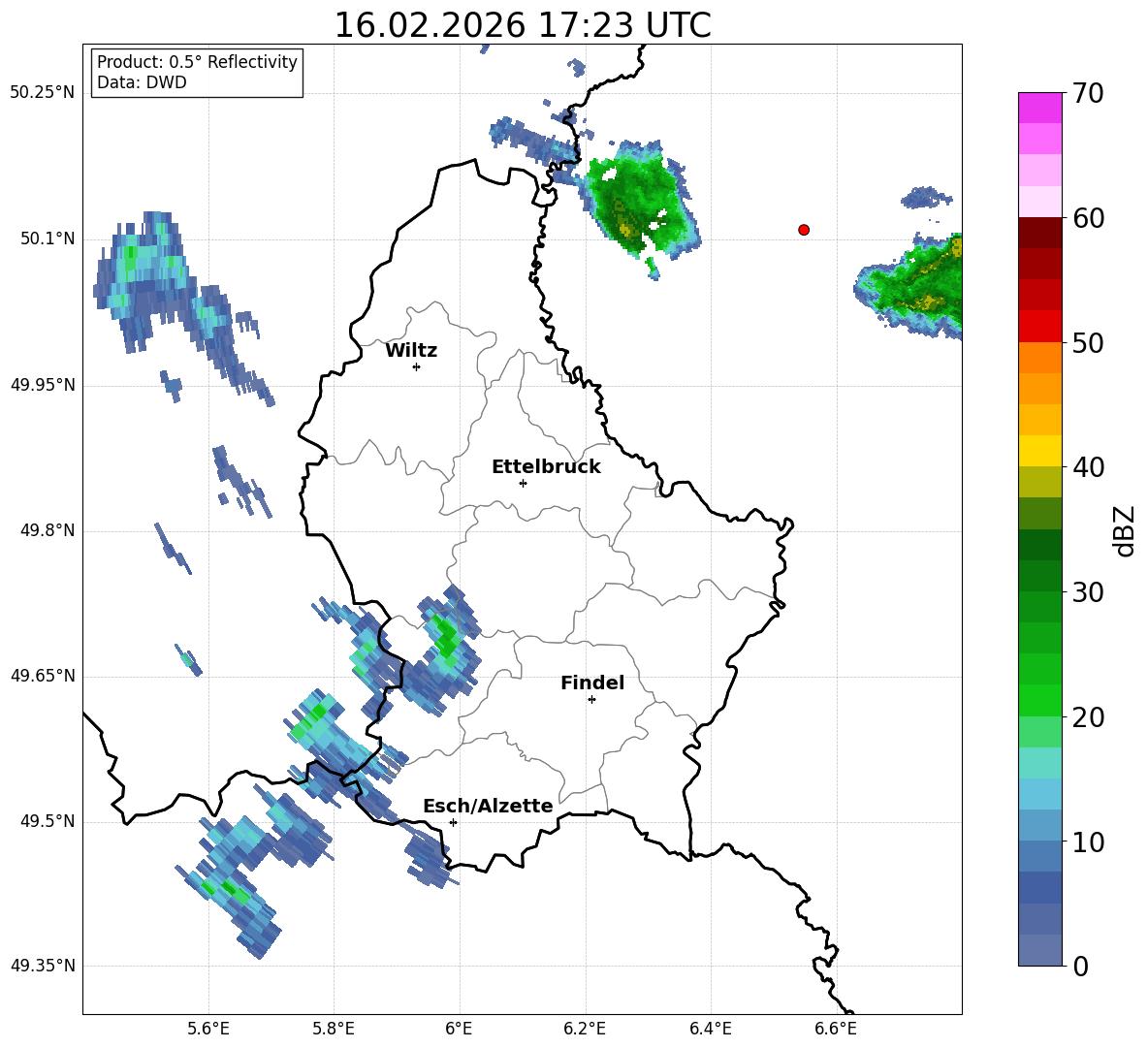The image size is (1148, 1048).
Task: Click the Wiltz station cross marker
Action: pos(417,366)
